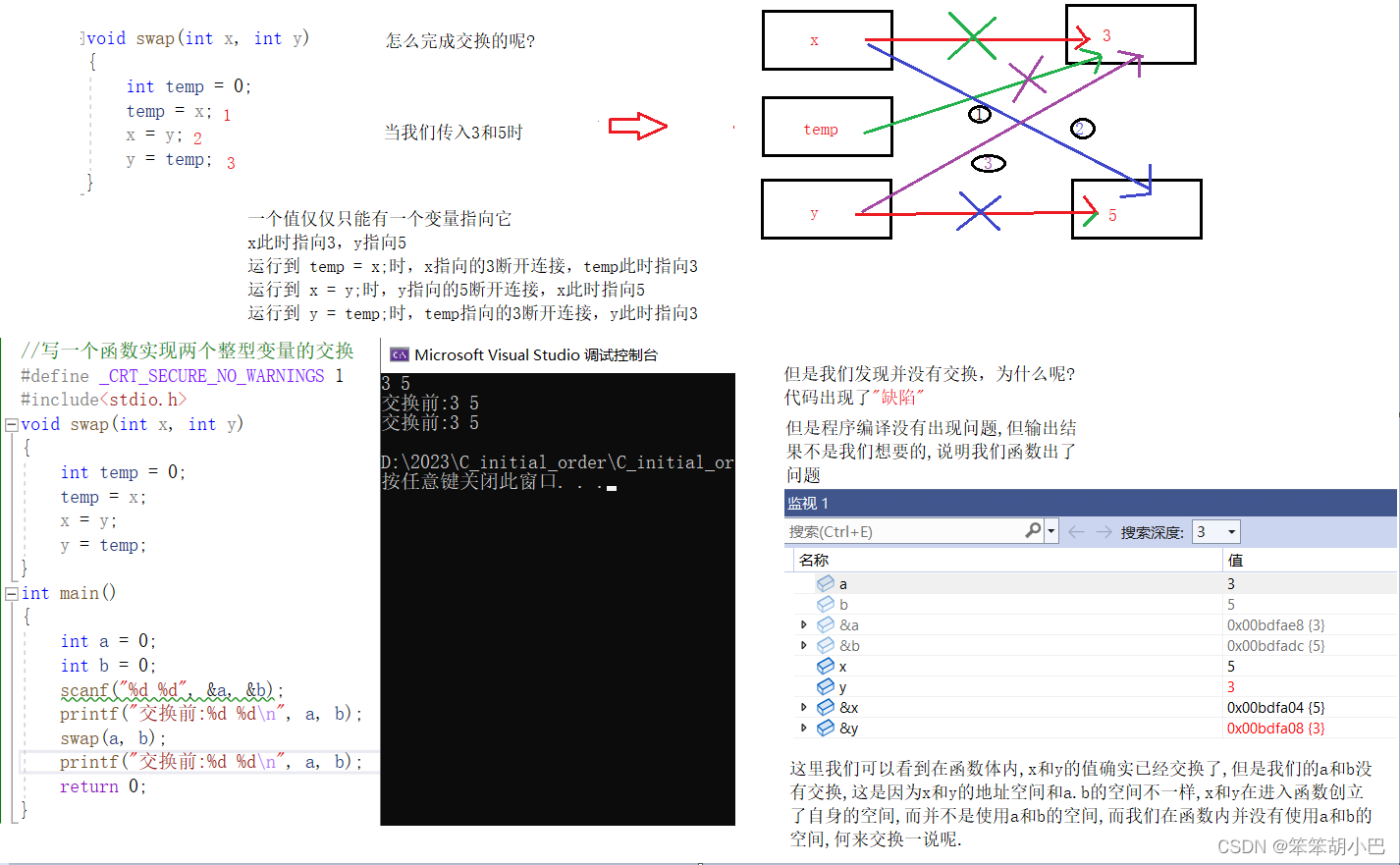Click the magnifier search icon in the watch panel
This screenshot has width=1400, height=865.
1034,530
